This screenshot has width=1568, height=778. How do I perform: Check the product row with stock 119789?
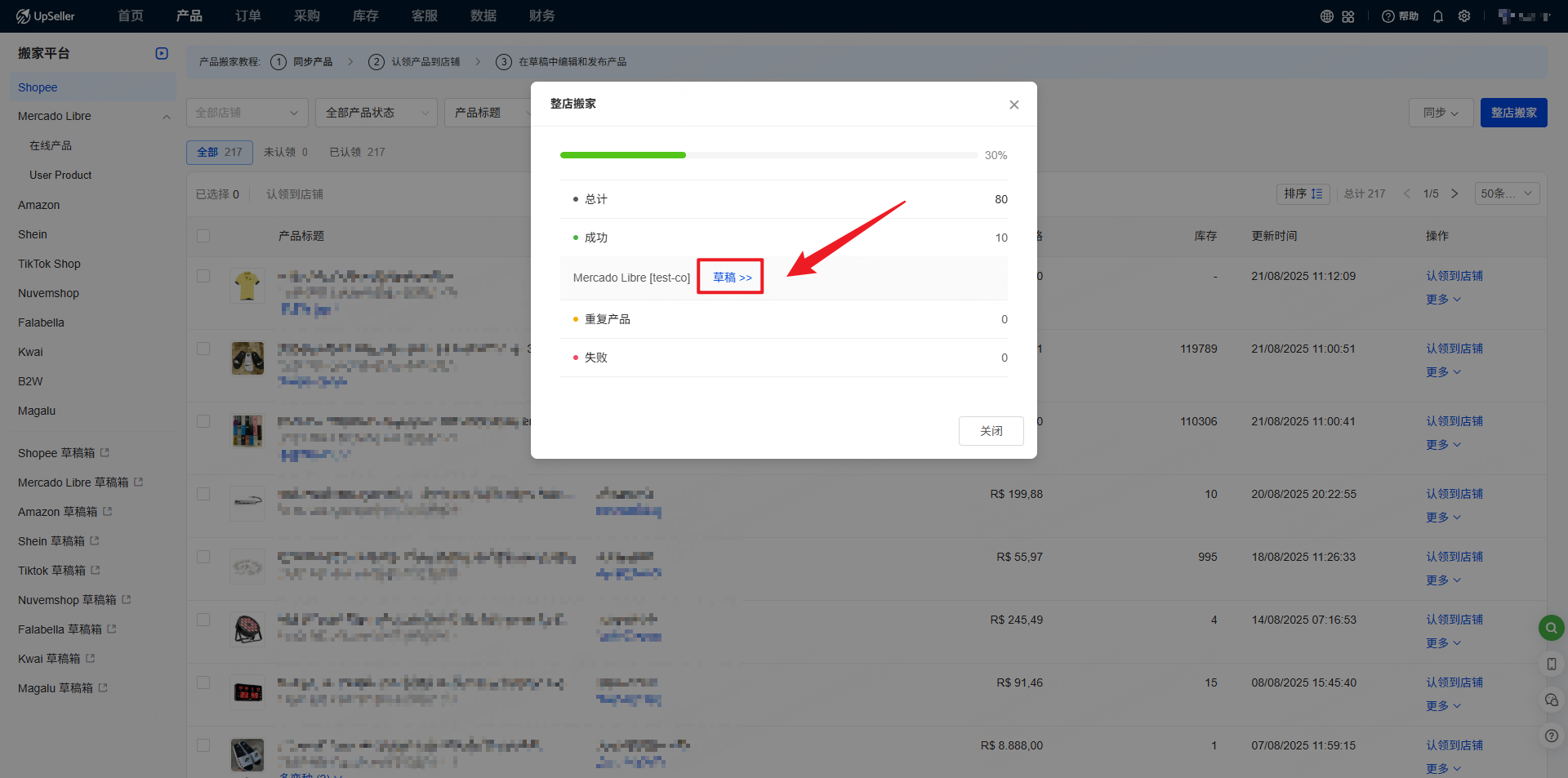pos(203,349)
